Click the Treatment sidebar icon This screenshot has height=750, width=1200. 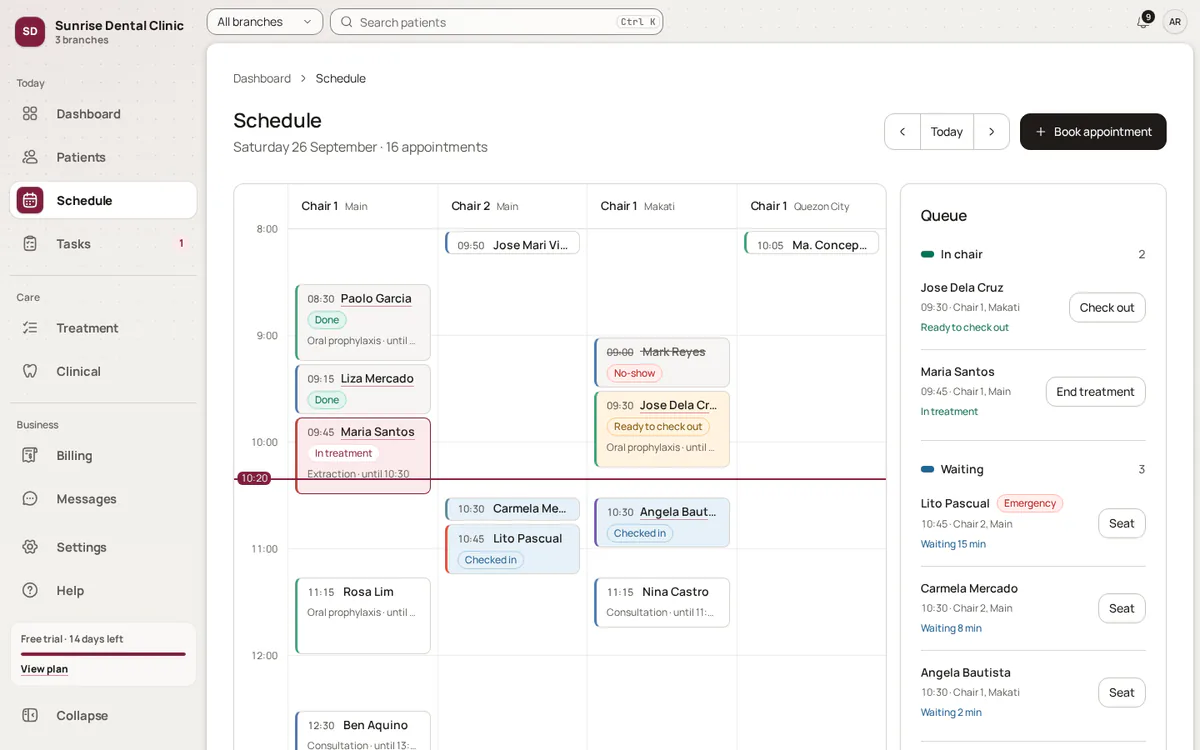pos(30,328)
